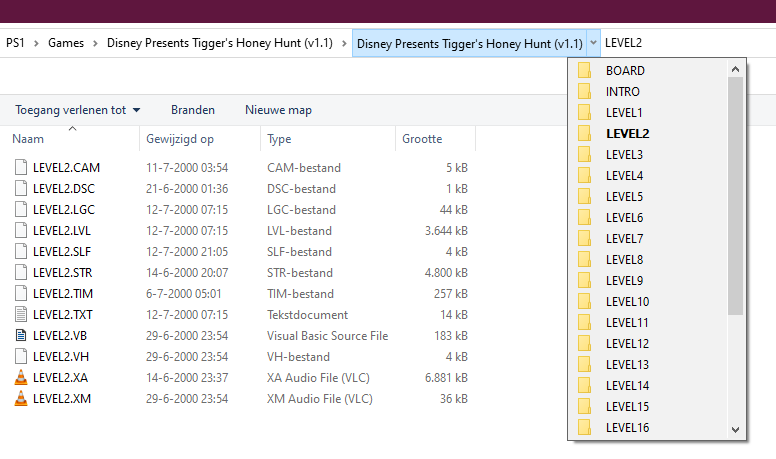This screenshot has height=459, width=776.
Task: Select the highlighted Tigger's Honey Hunt breadcrumb
Action: tap(470, 44)
